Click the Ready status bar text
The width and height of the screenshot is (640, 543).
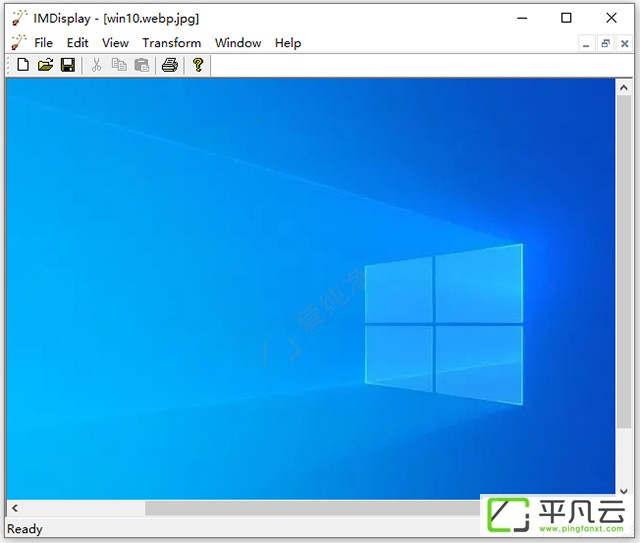click(24, 529)
